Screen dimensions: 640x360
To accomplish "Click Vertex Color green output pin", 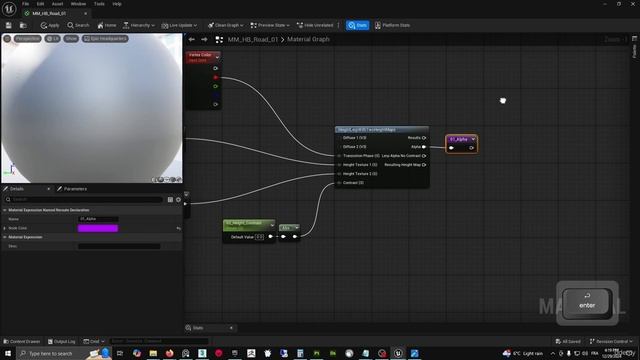I will tap(216, 86).
